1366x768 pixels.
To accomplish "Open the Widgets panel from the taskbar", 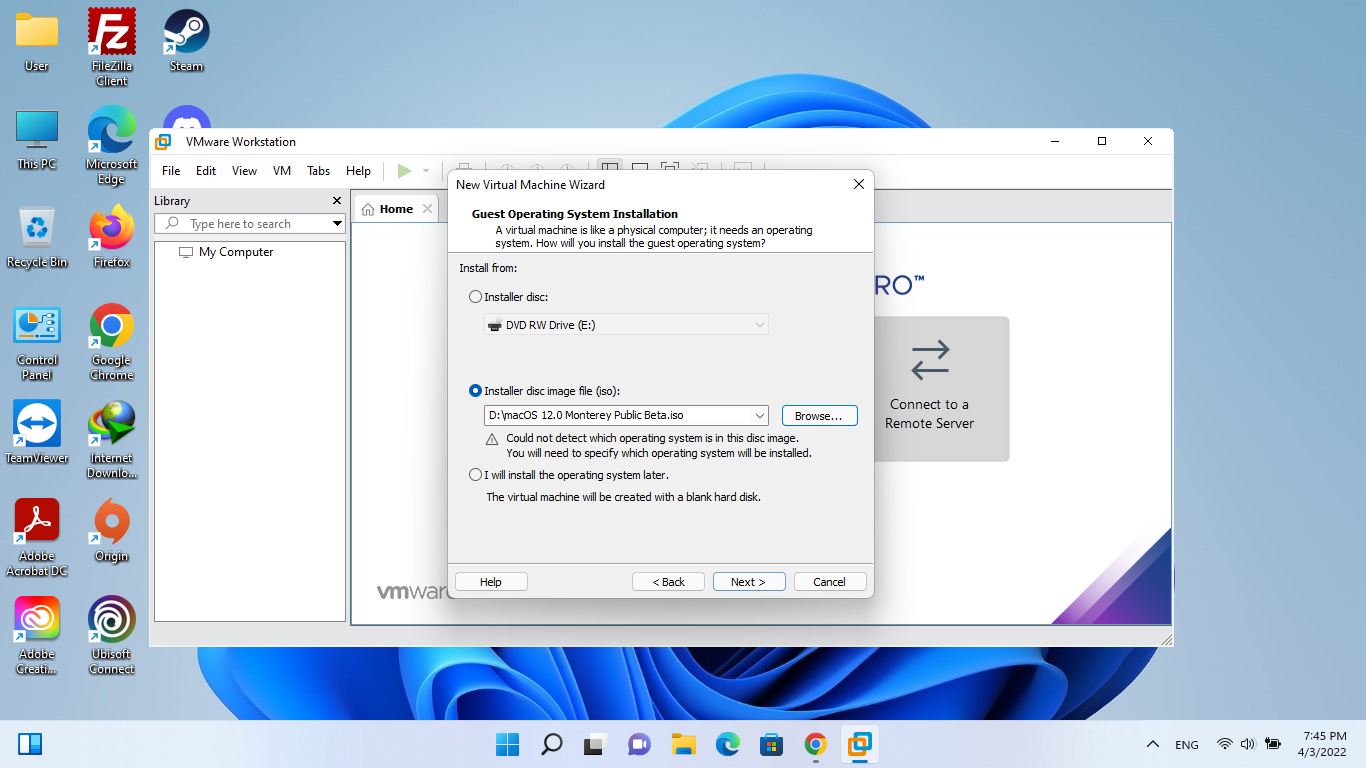I will (30, 744).
